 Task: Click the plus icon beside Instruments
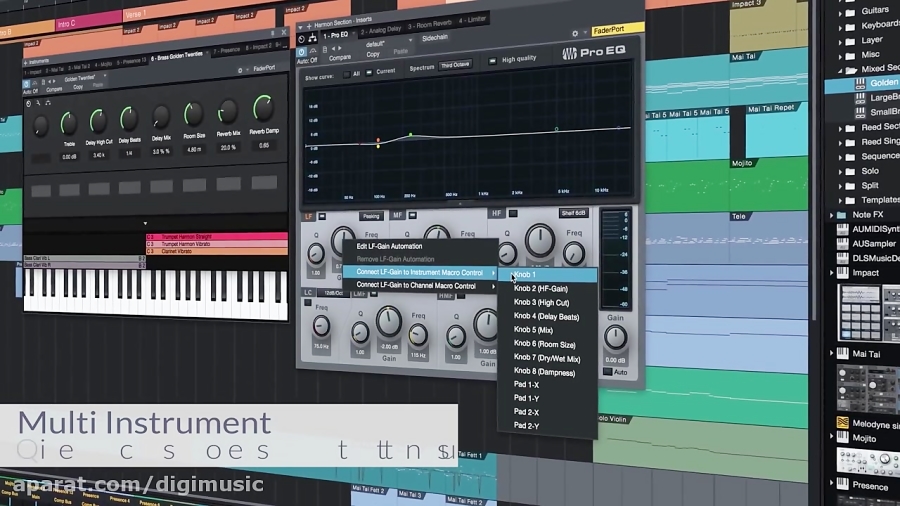[x=26, y=61]
